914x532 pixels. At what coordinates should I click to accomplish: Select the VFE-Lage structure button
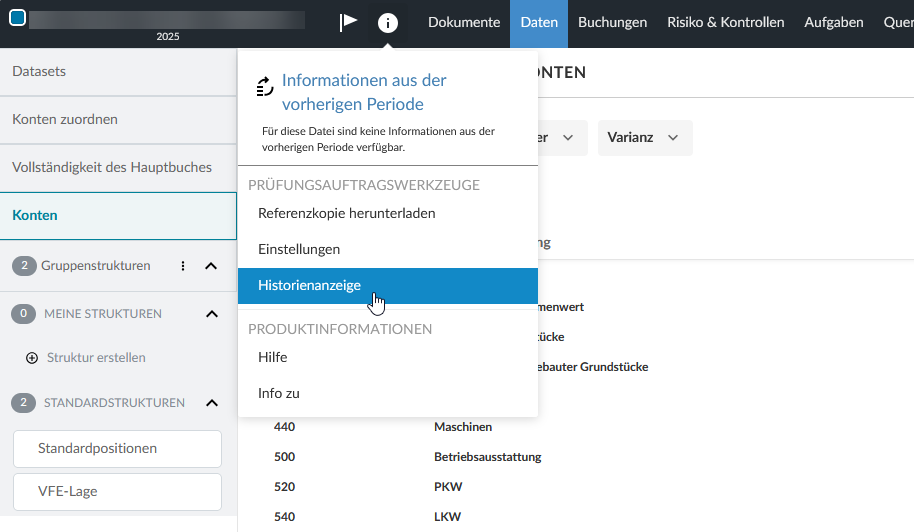click(x=117, y=492)
